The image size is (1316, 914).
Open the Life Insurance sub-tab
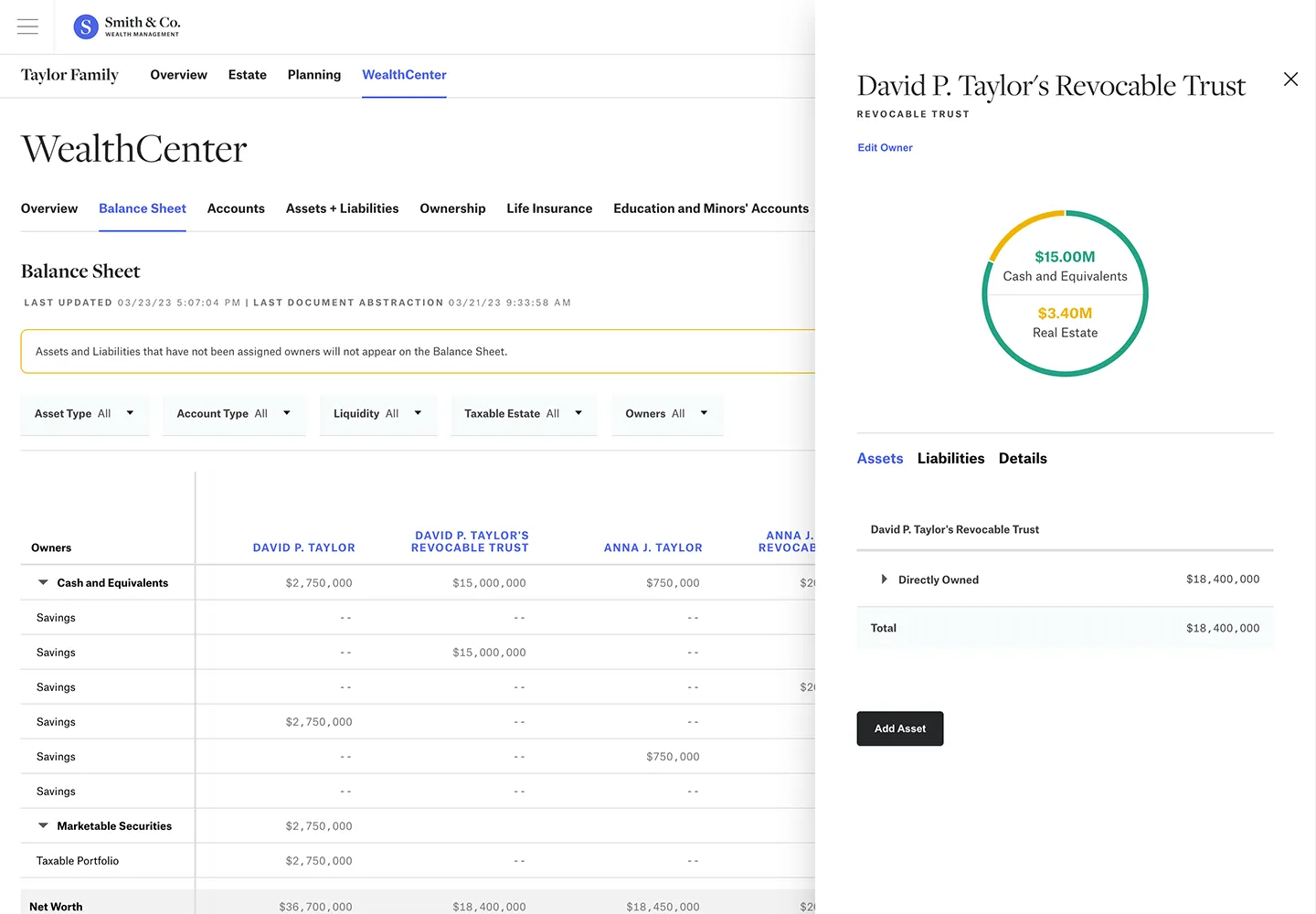[549, 208]
